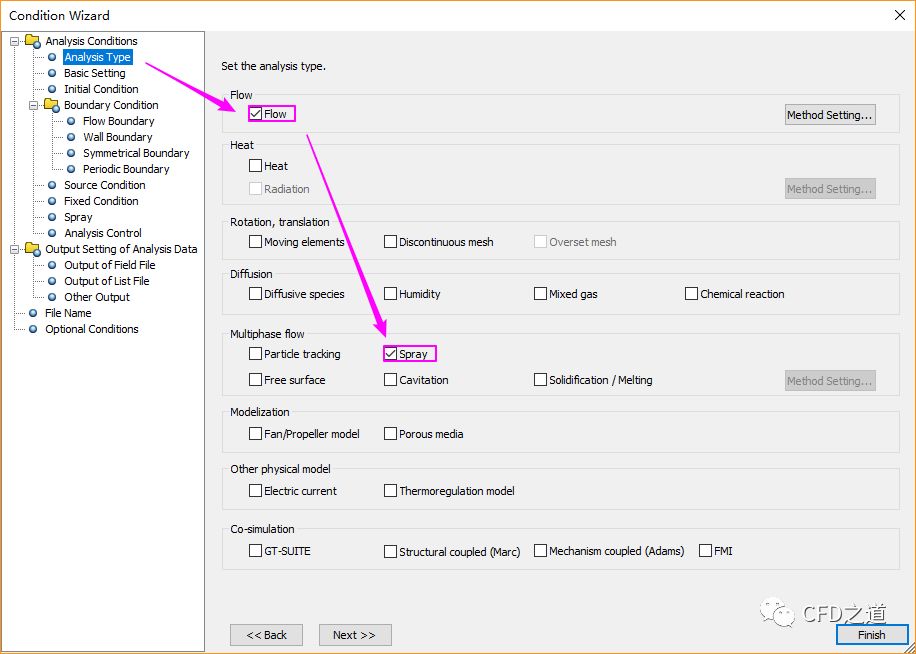The height and width of the screenshot is (654, 916).
Task: Click the bullet icon beside Wall Boundary
Action: pyautogui.click(x=71, y=137)
